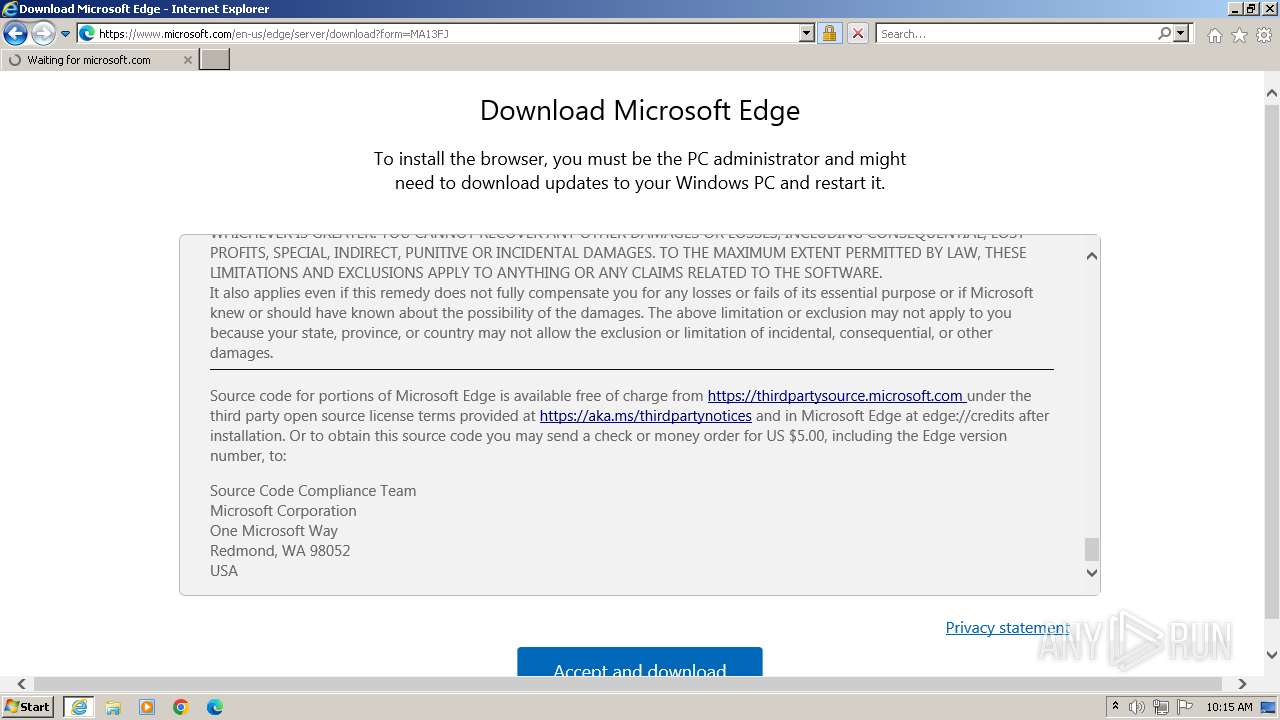Close the 'Waiting for microsoft.com' tab
The height and width of the screenshot is (720, 1280).
coord(187,60)
